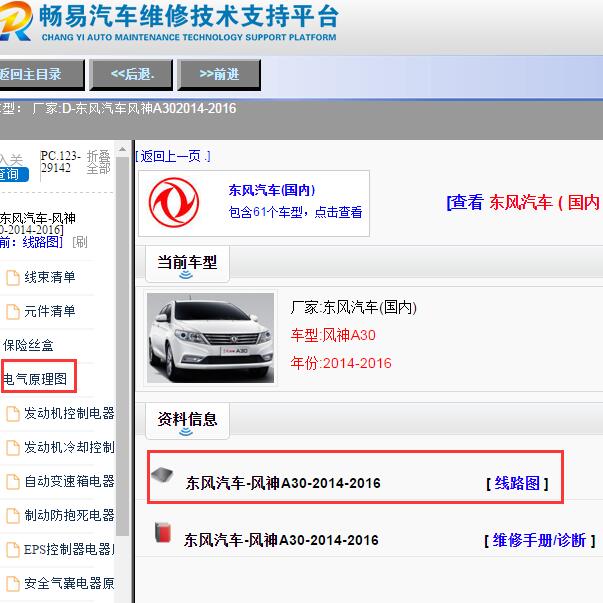Click the blue 查询 search button
The width and height of the screenshot is (603, 603).
click(x=14, y=174)
